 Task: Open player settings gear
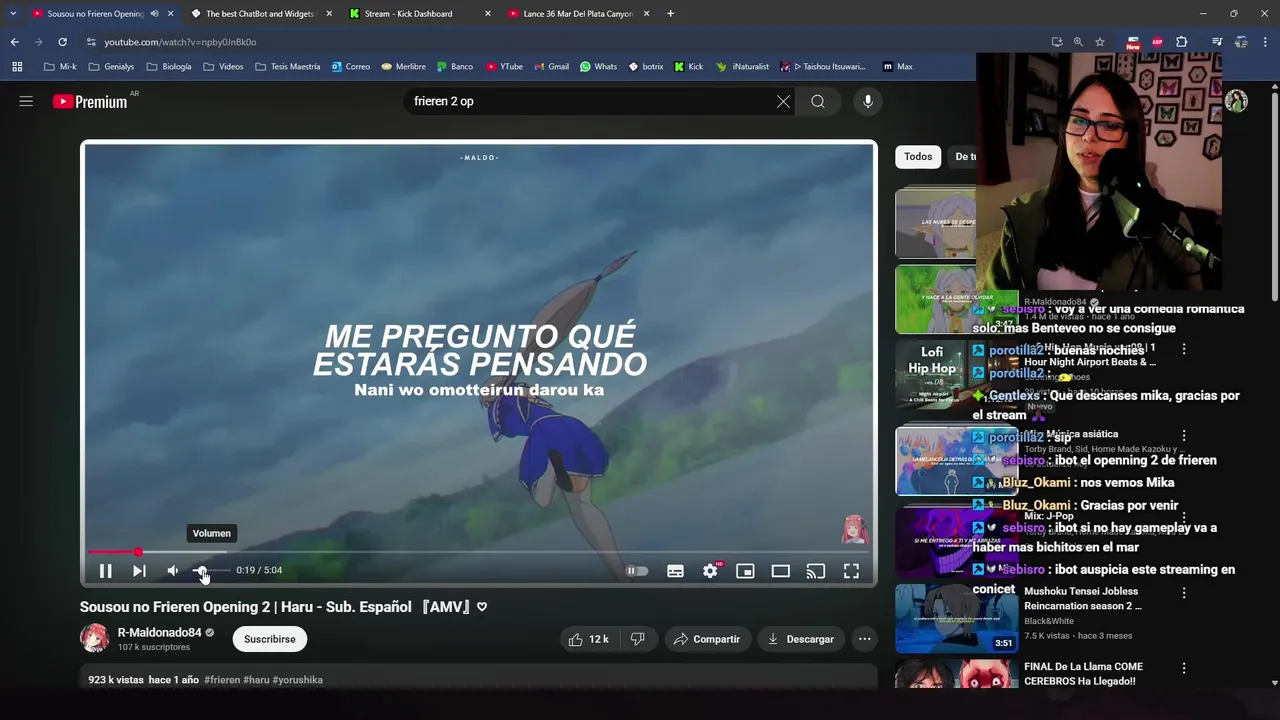[x=710, y=571]
